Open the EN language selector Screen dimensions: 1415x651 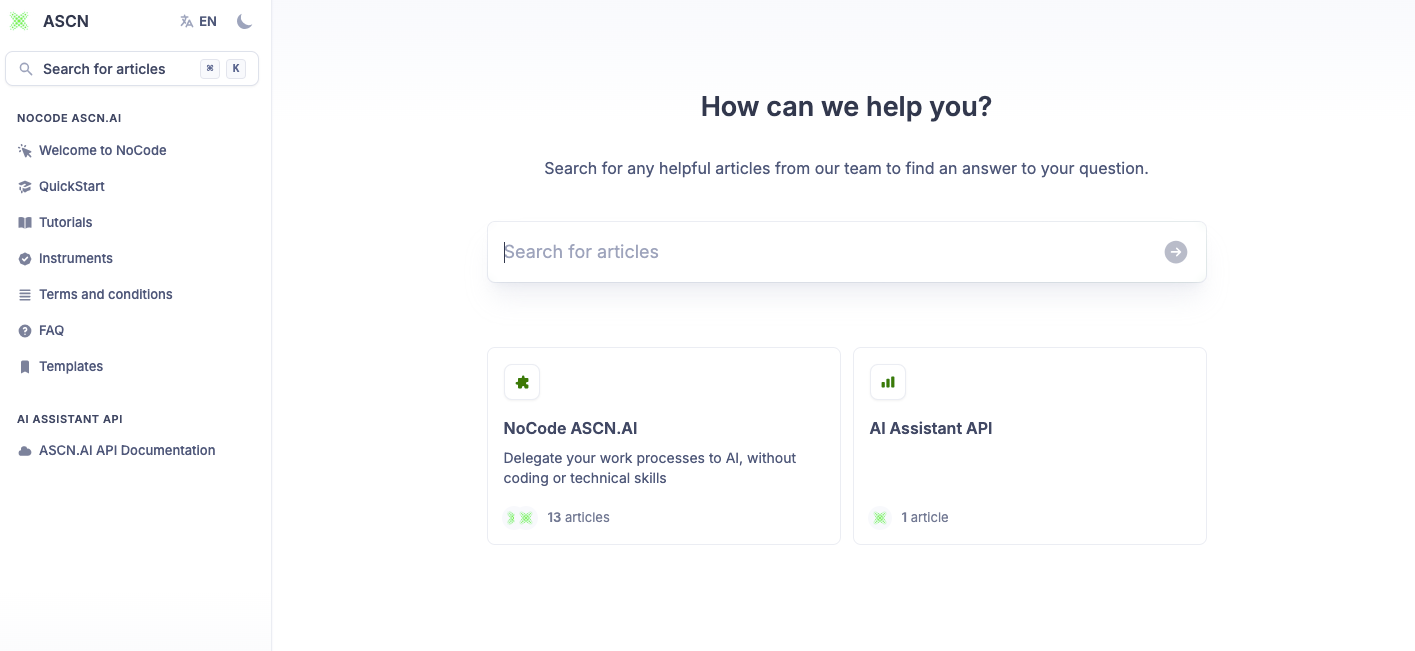pyautogui.click(x=198, y=21)
